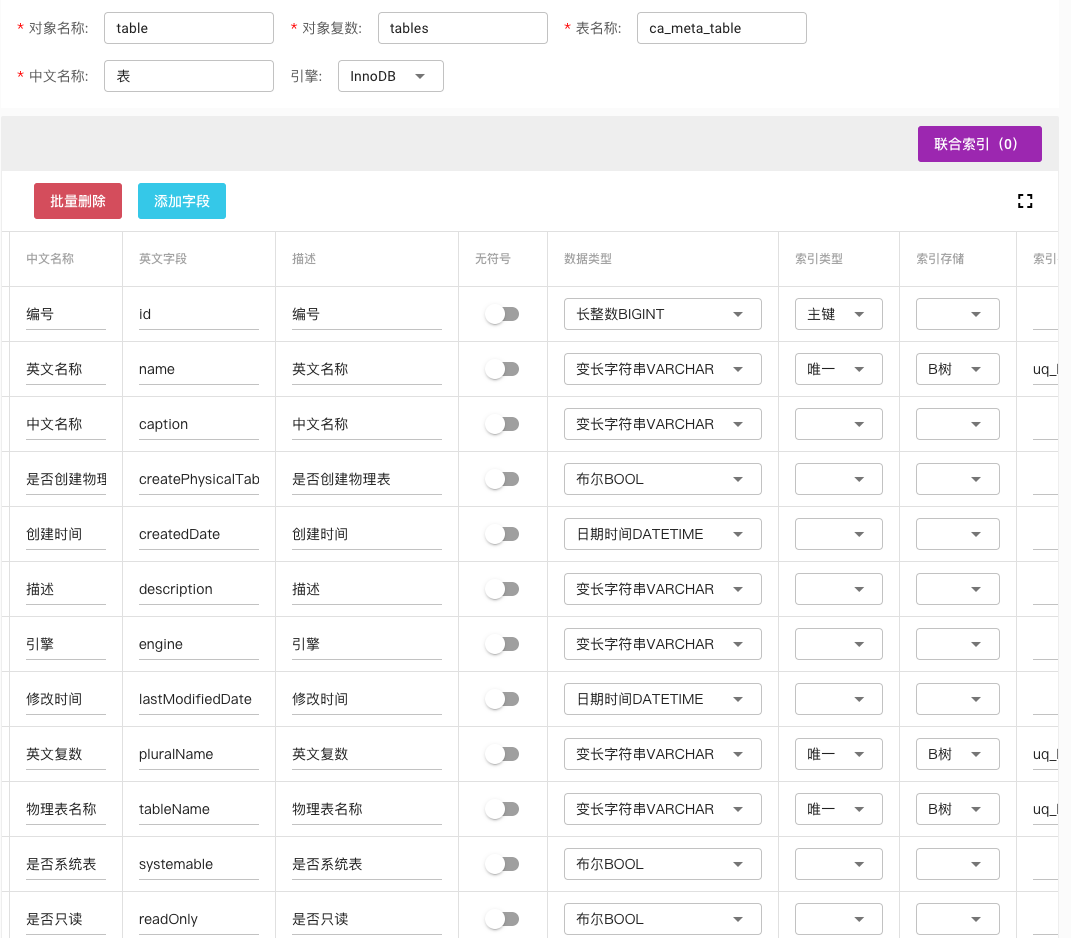Click the 无符号 column header
Image resolution: width=1071 pixels, height=938 pixels.
click(492, 259)
